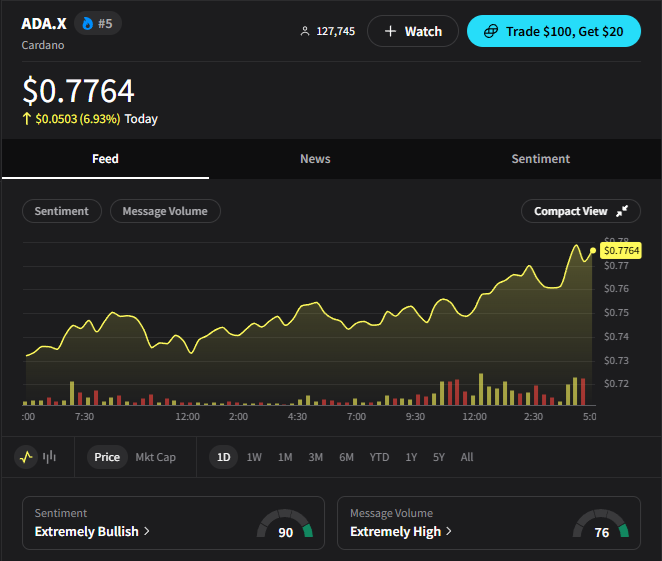Select the 6M time range
The width and height of the screenshot is (662, 561).
point(346,457)
